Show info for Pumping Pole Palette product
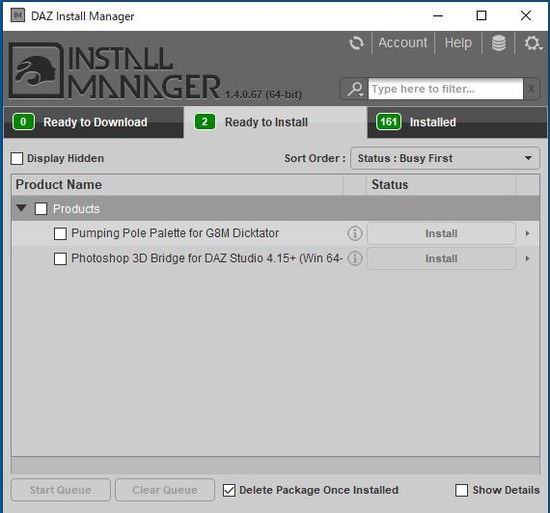Screen dimensions: 550x513 (355, 233)
